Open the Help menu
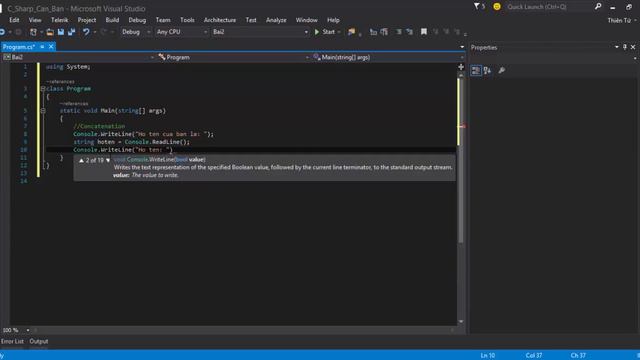640x360 pixels. click(333, 20)
